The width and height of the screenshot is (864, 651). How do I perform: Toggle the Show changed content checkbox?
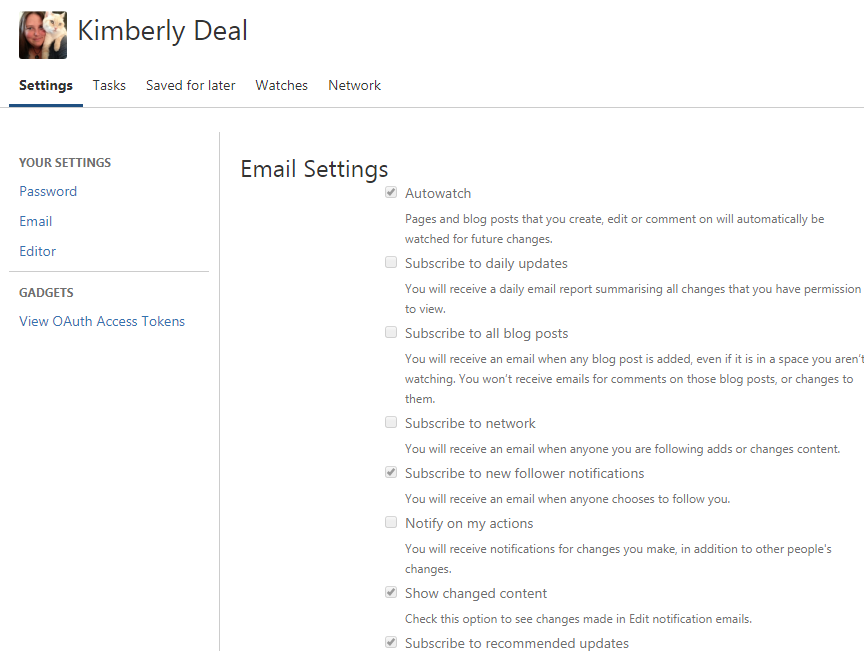point(391,592)
